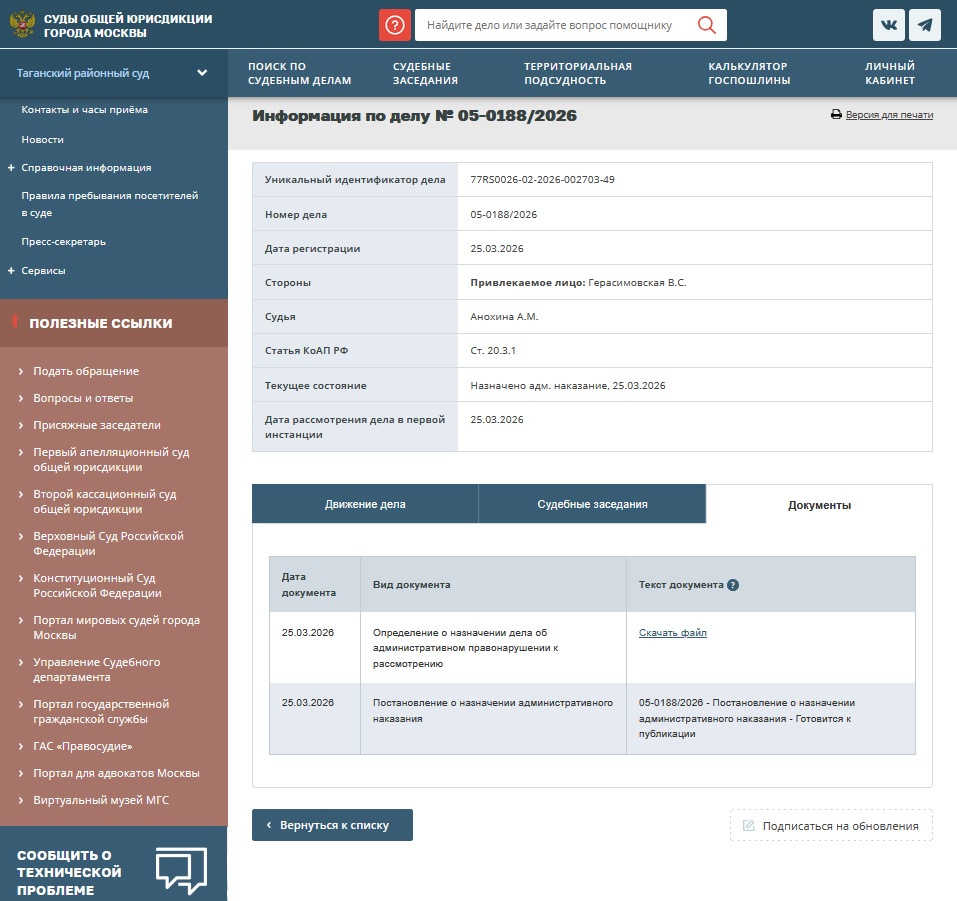Click the printer icon for print version
This screenshot has height=901, width=957.
coord(836,115)
